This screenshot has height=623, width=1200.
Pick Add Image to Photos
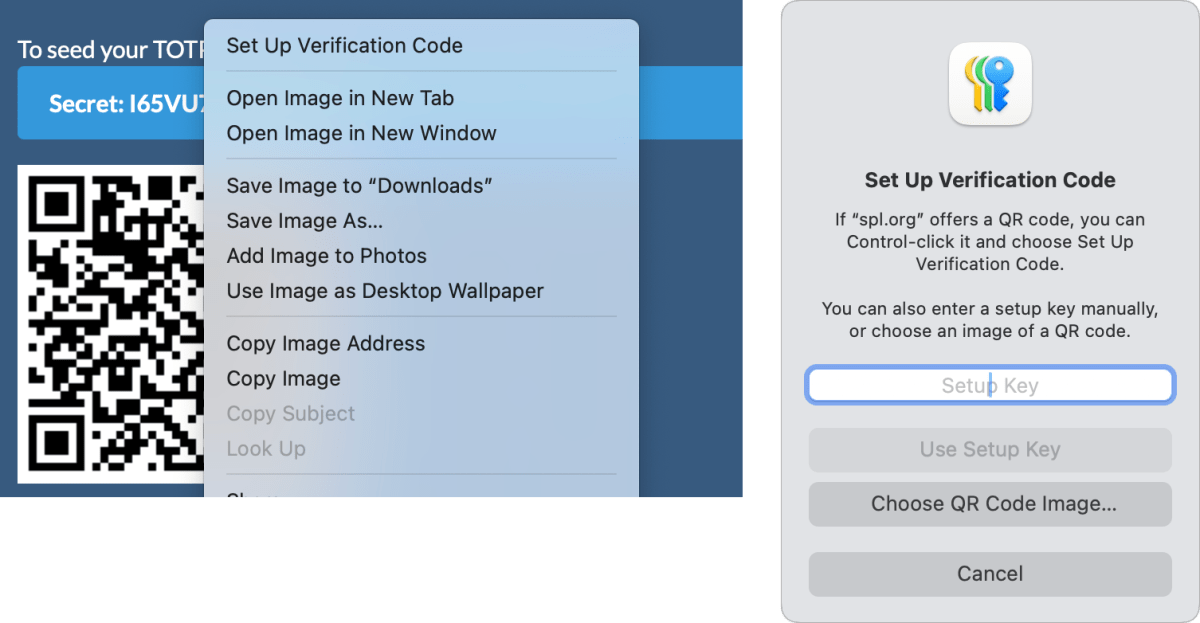326,256
